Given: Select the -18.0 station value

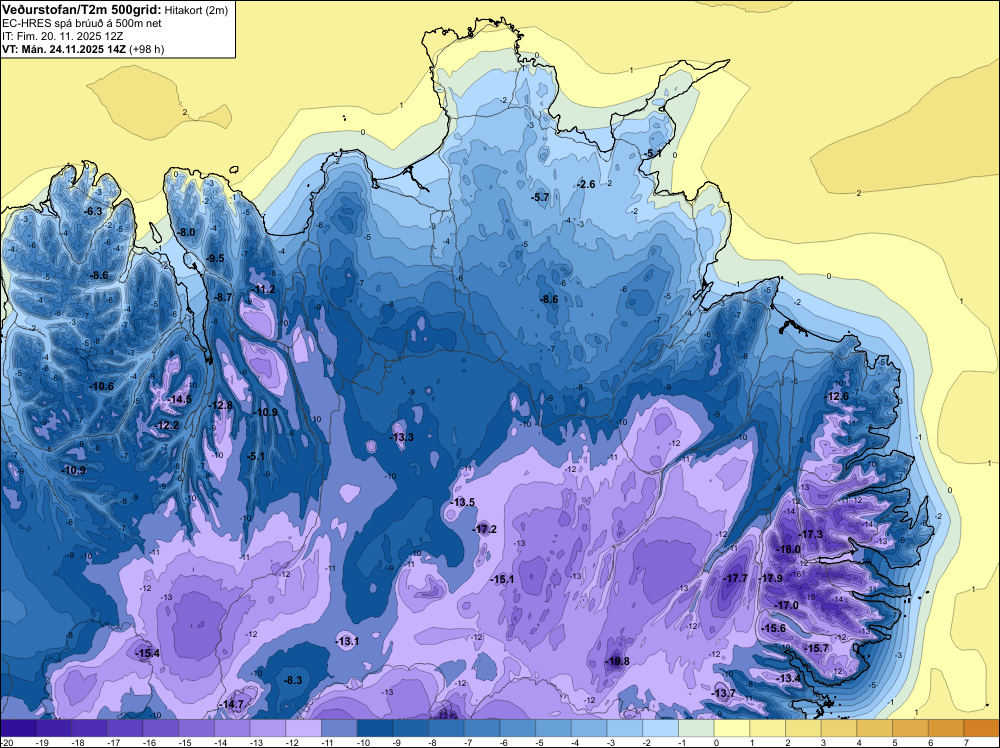Looking at the screenshot, I should [789, 549].
